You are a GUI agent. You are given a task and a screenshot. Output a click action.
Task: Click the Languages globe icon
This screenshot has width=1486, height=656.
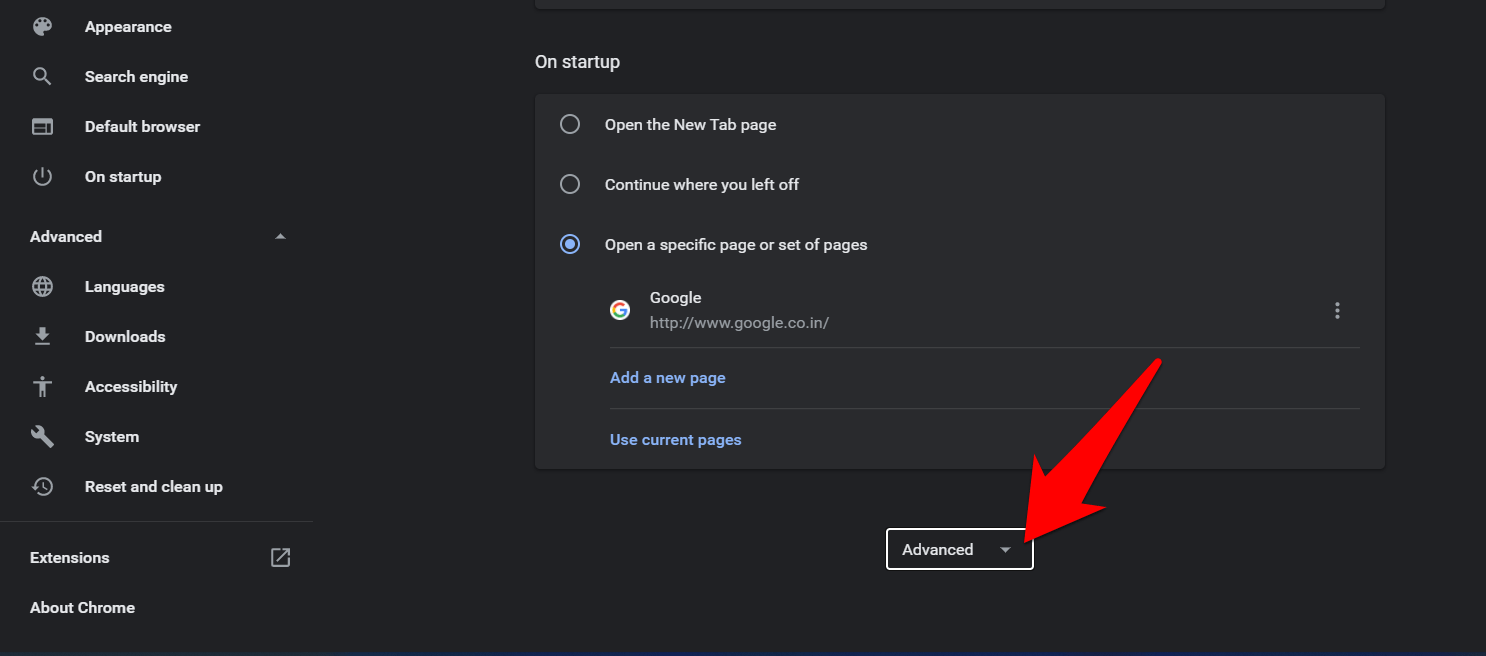[x=42, y=287]
